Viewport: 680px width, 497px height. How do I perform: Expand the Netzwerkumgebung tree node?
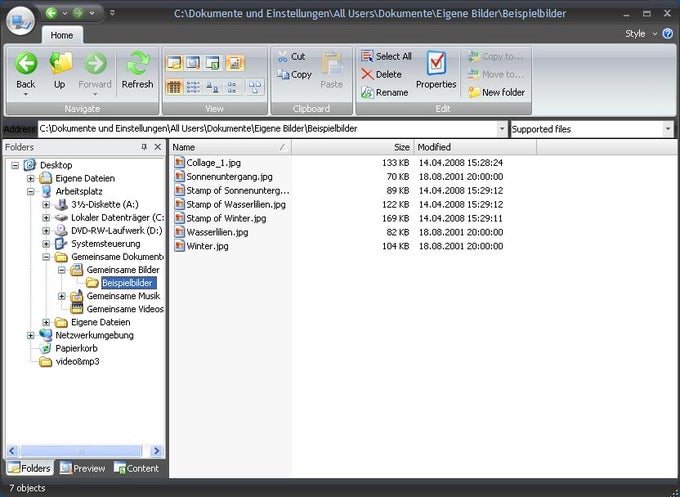point(30,335)
